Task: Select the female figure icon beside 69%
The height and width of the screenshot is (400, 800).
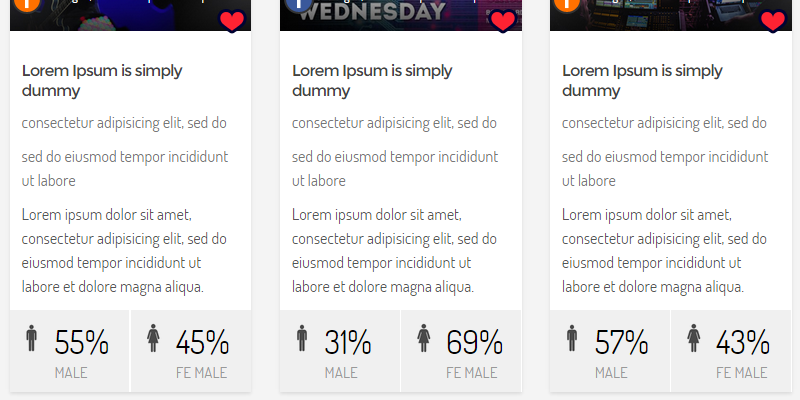Action: (423, 338)
